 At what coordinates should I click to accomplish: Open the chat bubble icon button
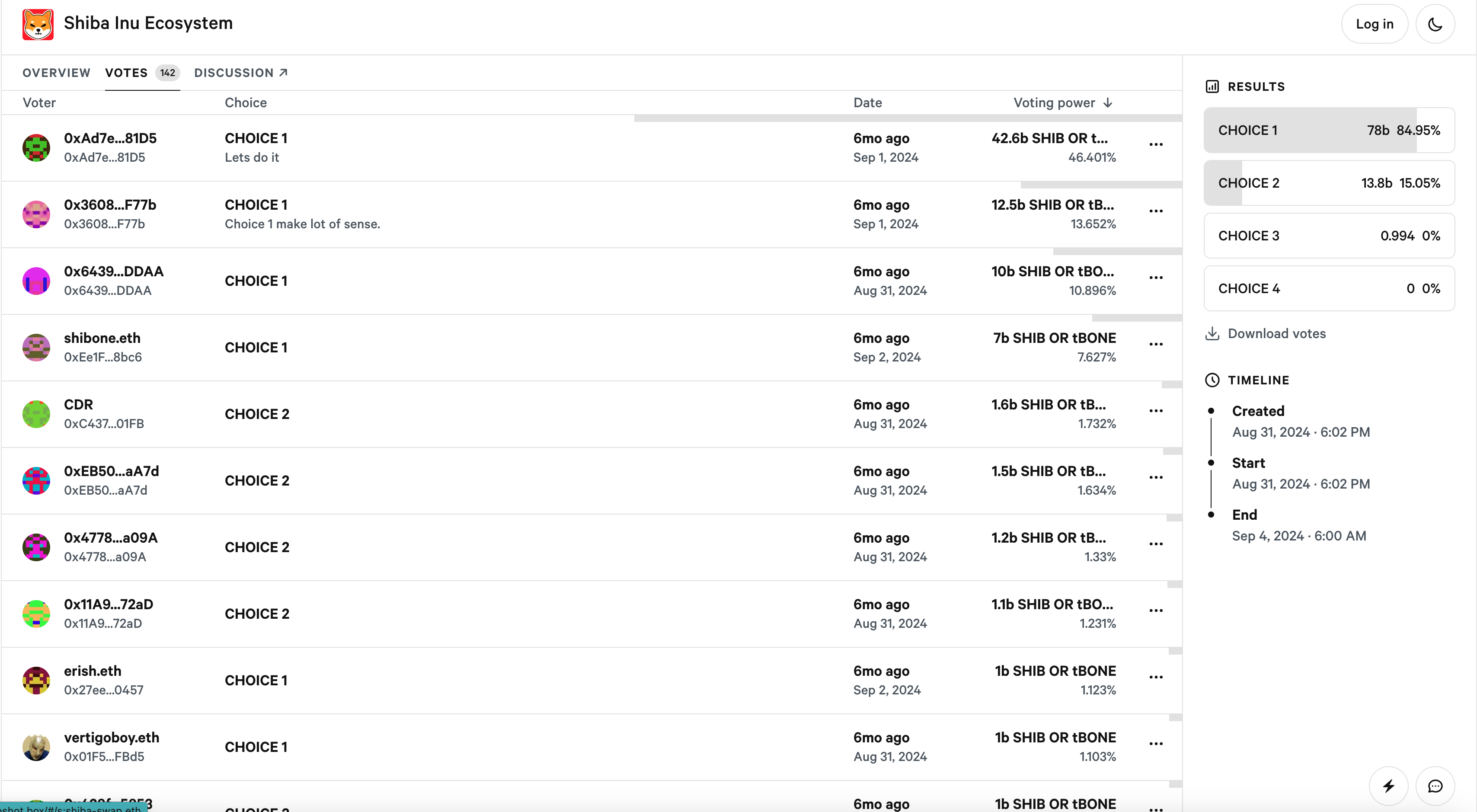(1435, 786)
